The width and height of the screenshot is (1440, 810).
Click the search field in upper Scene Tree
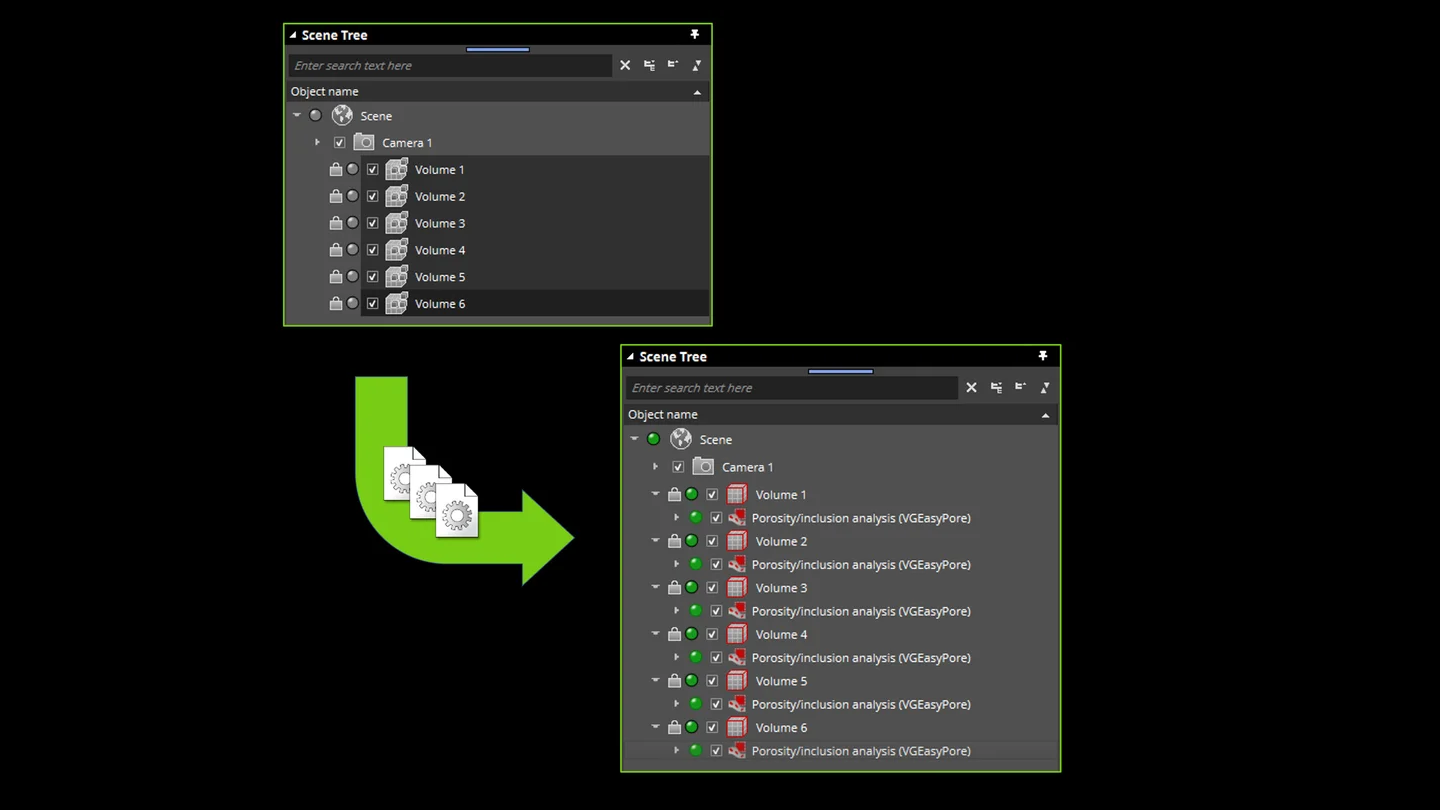(450, 65)
